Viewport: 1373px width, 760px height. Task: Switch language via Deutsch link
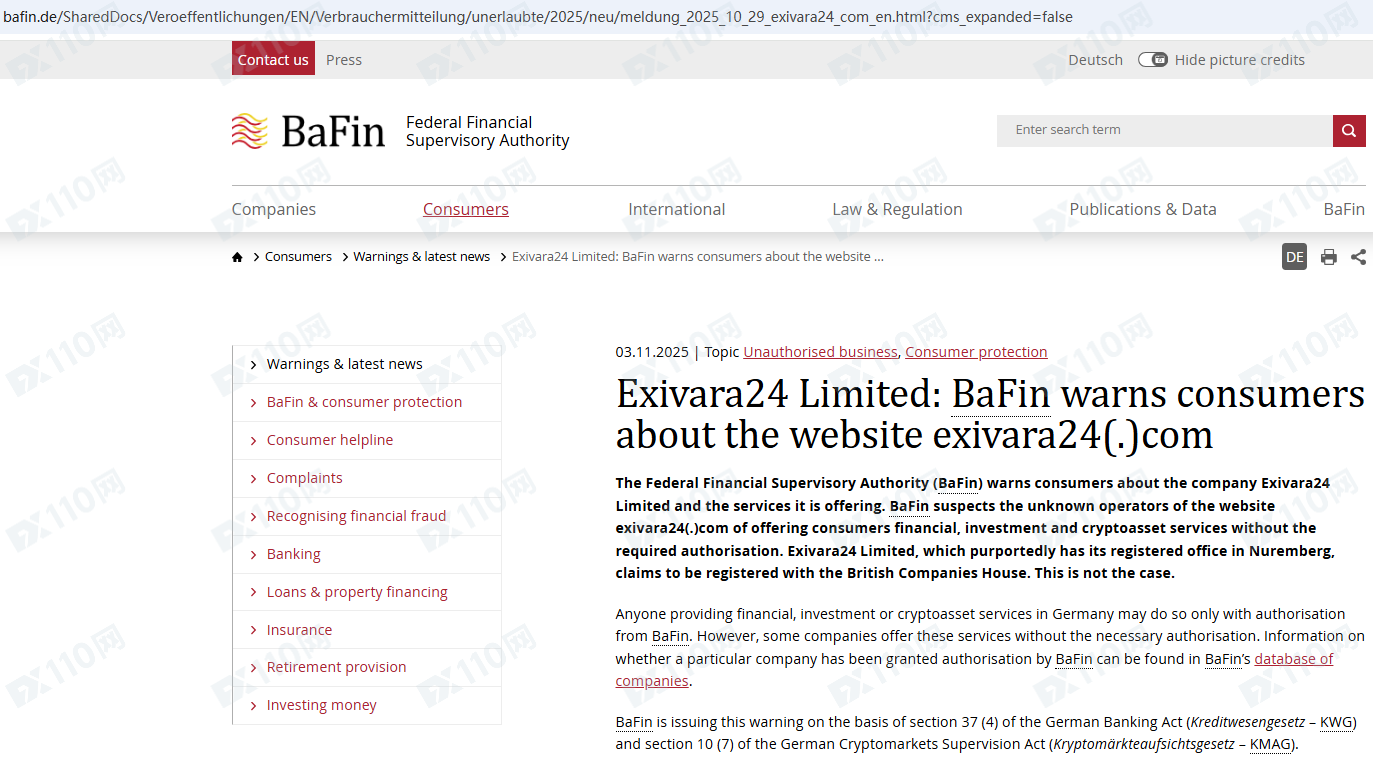1096,60
